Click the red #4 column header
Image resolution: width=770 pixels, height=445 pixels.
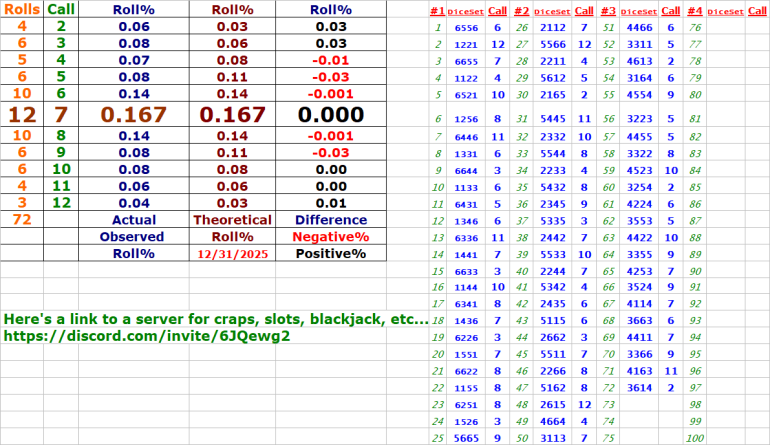click(695, 10)
